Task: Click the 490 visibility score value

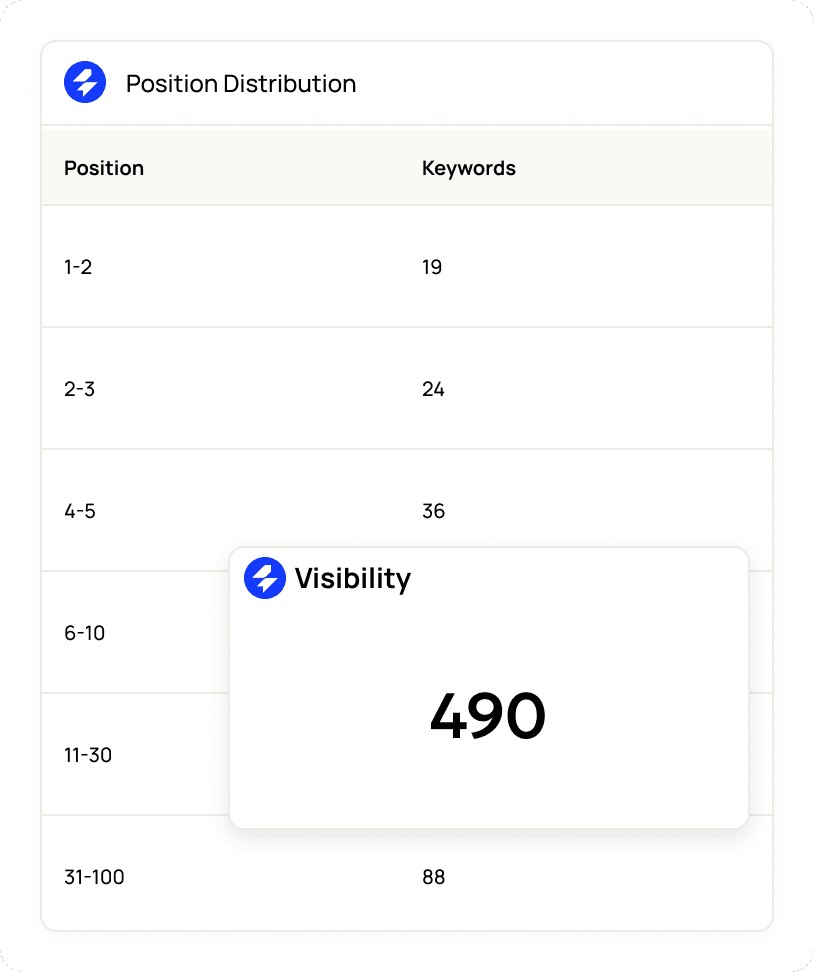Action: click(x=488, y=714)
